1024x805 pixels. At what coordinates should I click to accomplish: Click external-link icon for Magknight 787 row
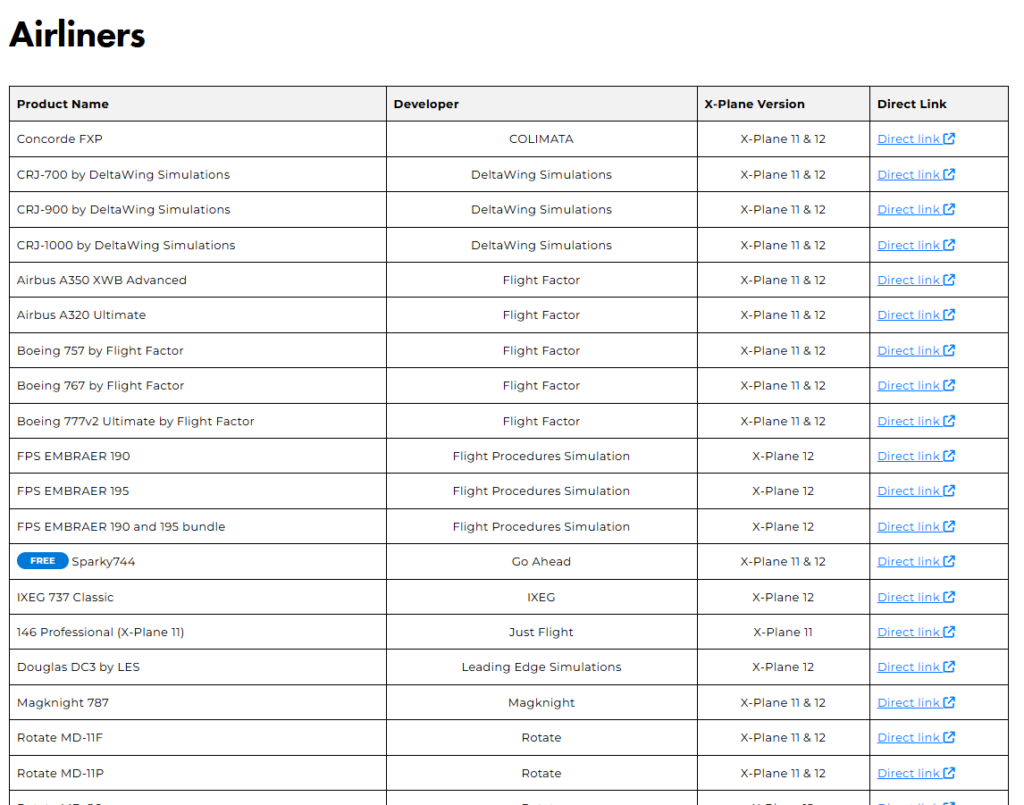pyautogui.click(x=949, y=702)
